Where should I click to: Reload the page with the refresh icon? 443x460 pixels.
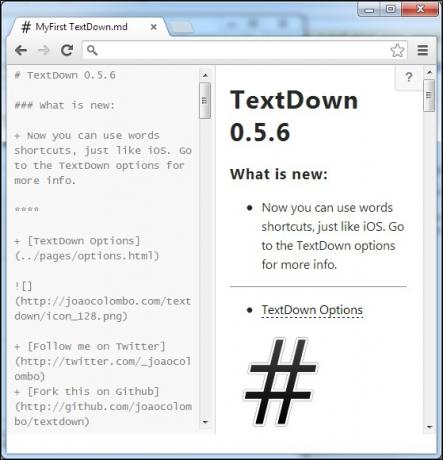coord(67,50)
